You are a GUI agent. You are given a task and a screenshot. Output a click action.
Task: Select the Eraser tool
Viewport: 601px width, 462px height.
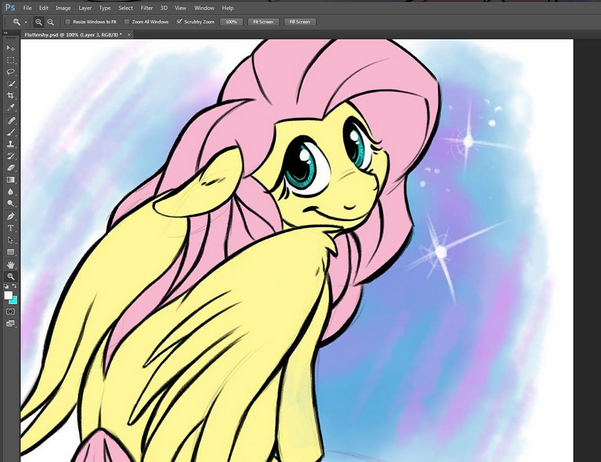(x=10, y=168)
